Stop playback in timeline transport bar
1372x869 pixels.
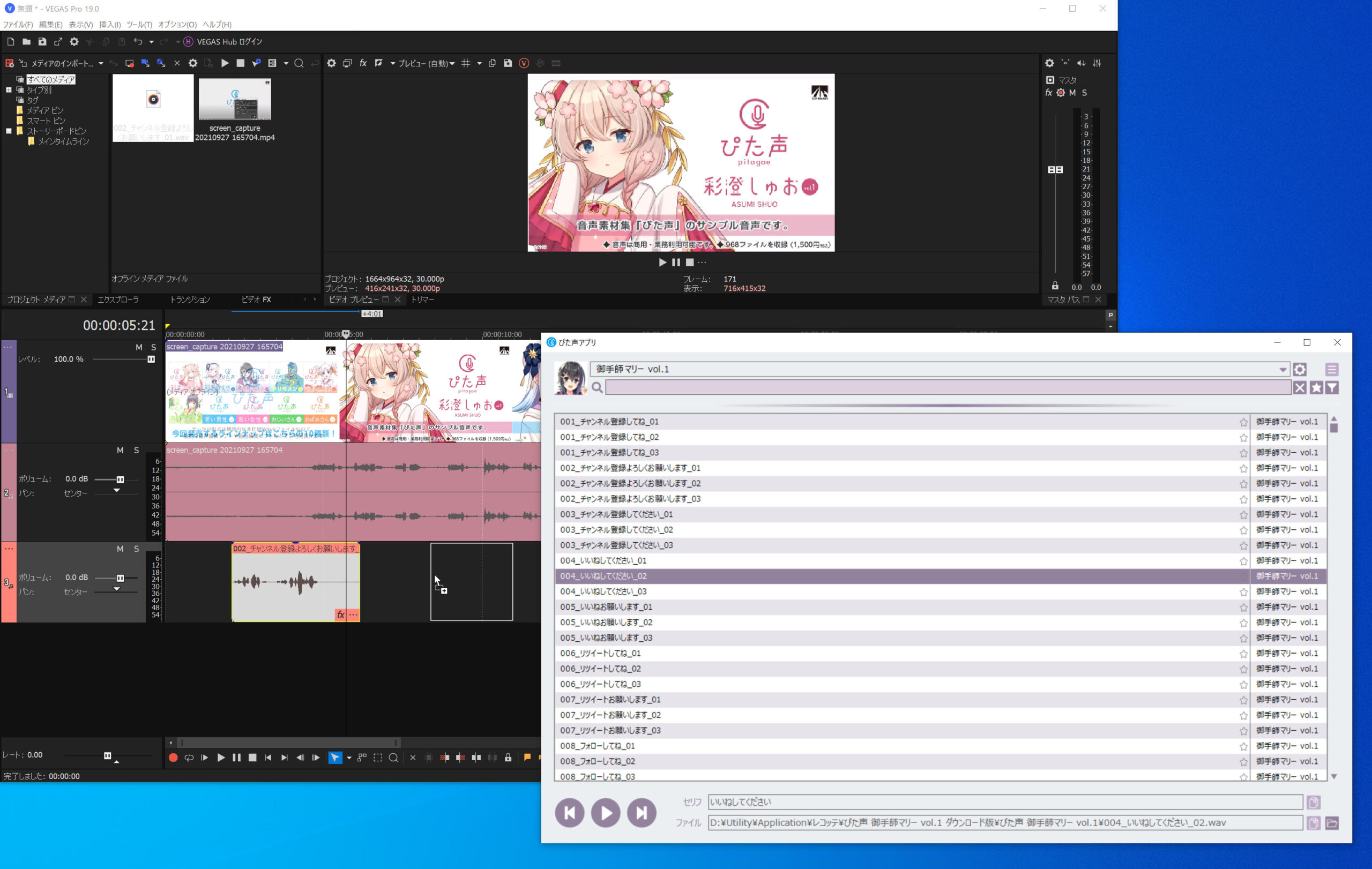[252, 758]
